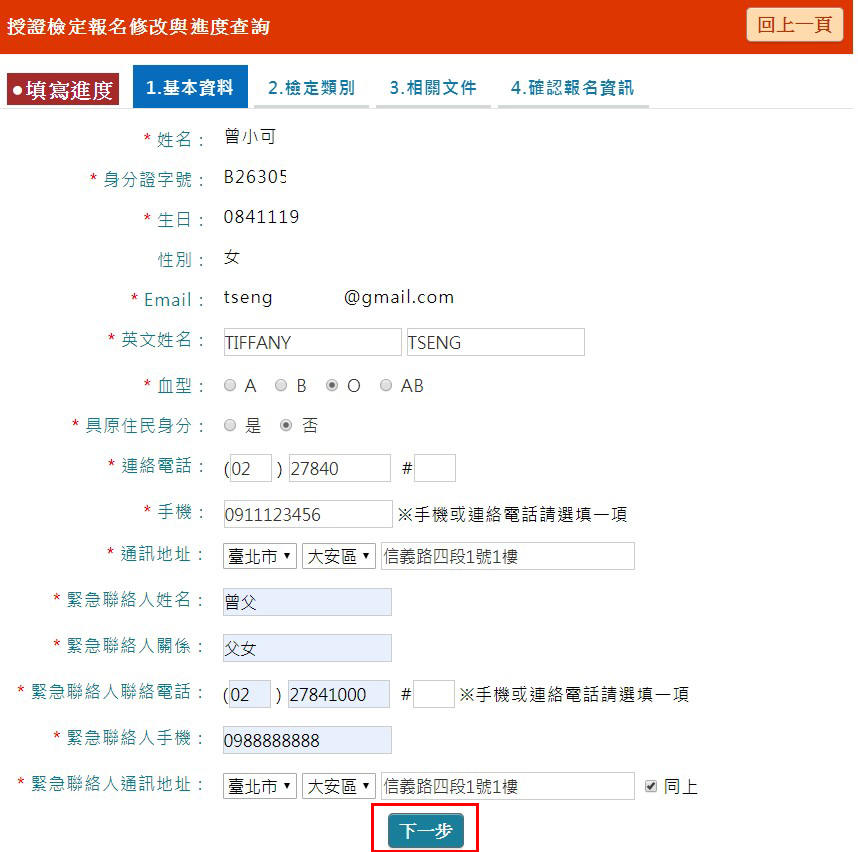The image size is (858, 852).
Task: Click the name value 曾小可
Action: 250,136
